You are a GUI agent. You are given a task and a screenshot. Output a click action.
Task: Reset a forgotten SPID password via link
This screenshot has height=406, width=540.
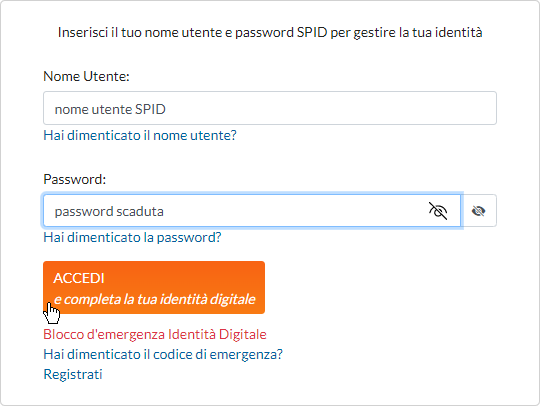pos(132,238)
